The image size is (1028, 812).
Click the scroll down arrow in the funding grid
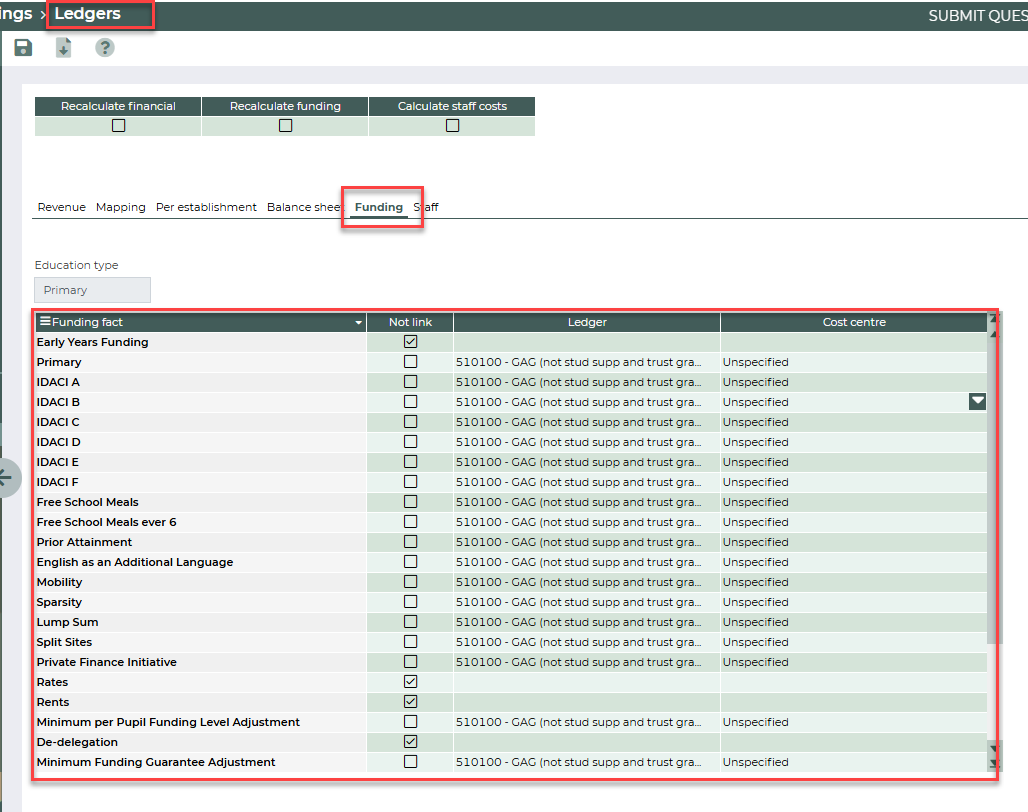click(x=993, y=748)
